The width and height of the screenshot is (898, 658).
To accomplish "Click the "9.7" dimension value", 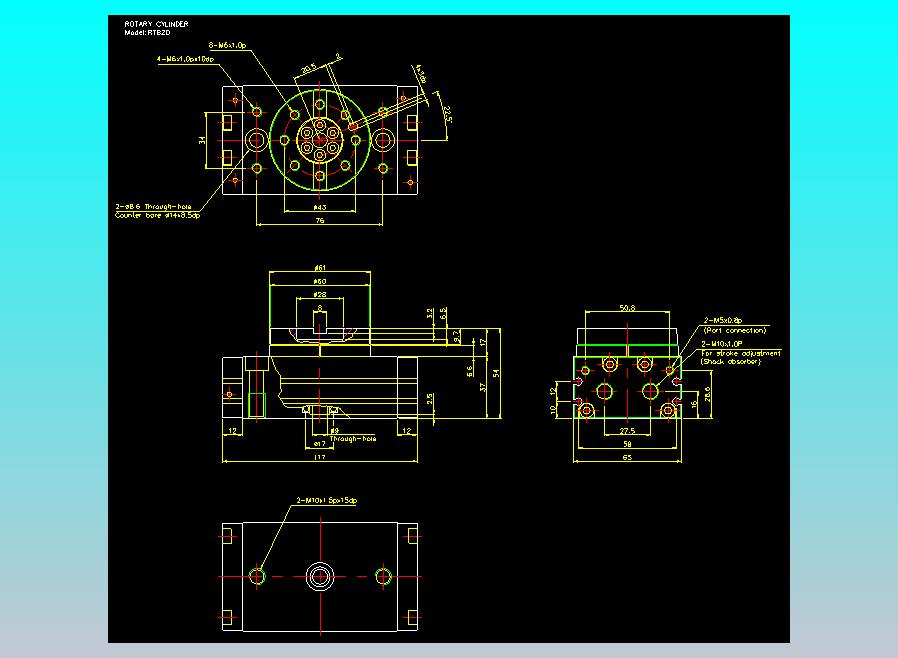I will (456, 336).
